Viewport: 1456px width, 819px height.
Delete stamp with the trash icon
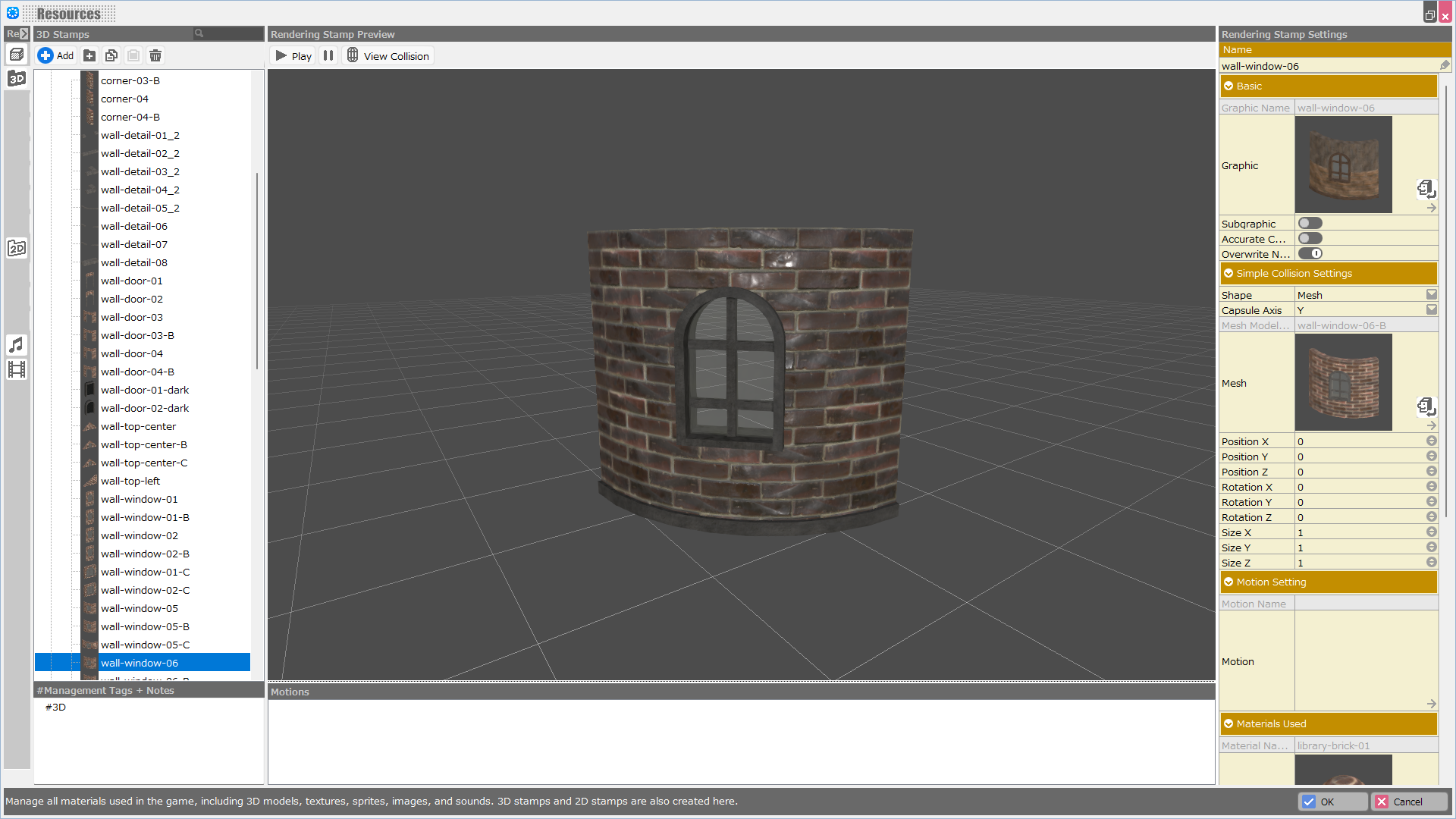coord(155,55)
